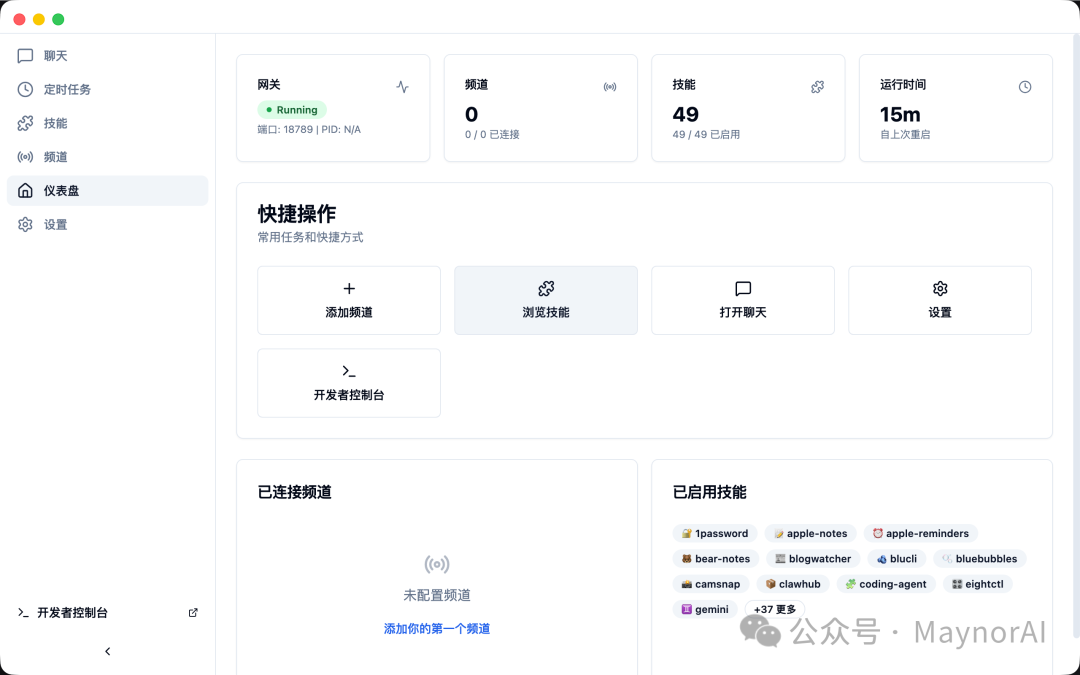Click the clock icon on the 运行时间 card
This screenshot has width=1080, height=675.
1025,87
